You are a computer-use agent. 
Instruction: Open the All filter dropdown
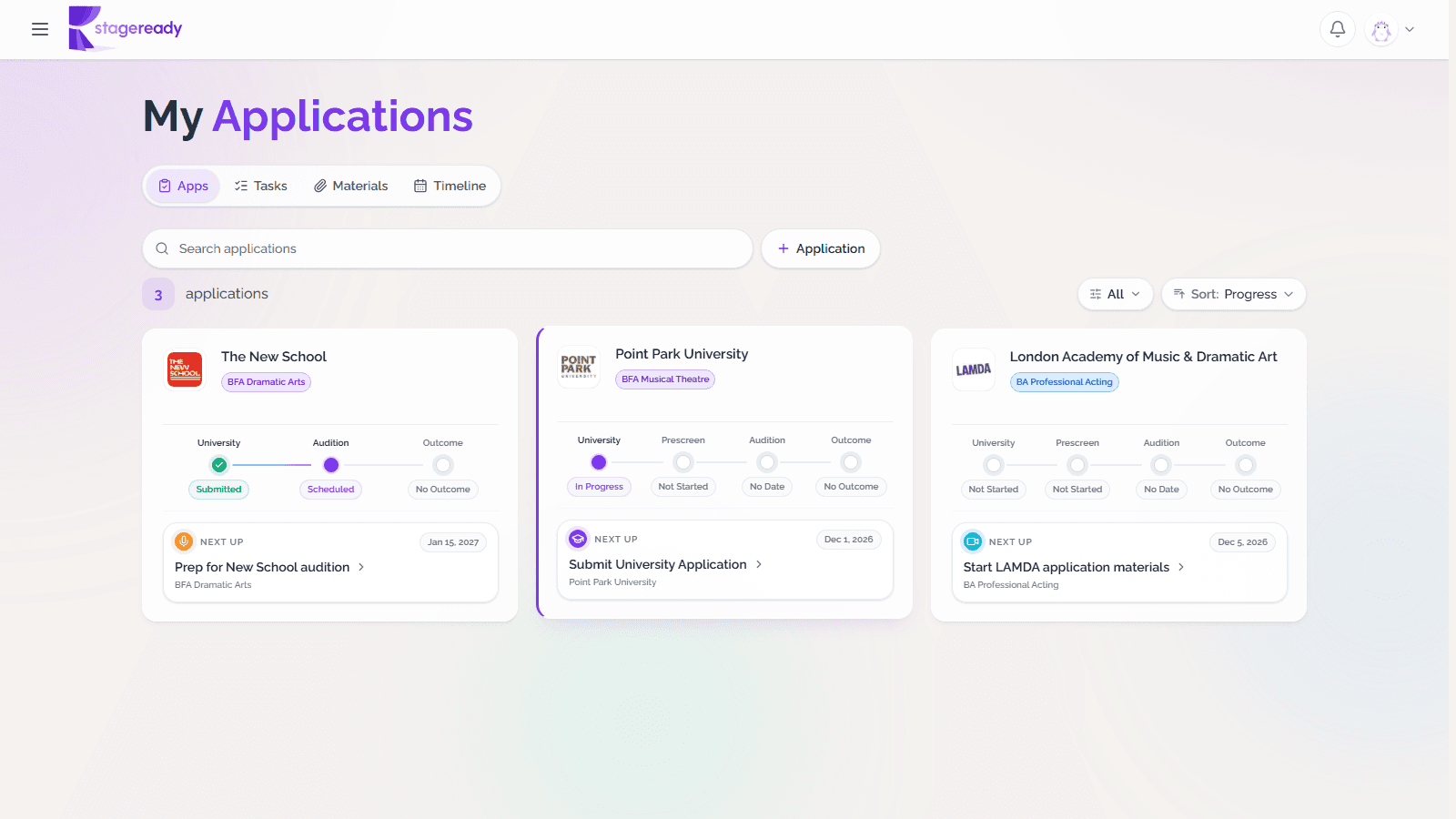[x=1116, y=294]
